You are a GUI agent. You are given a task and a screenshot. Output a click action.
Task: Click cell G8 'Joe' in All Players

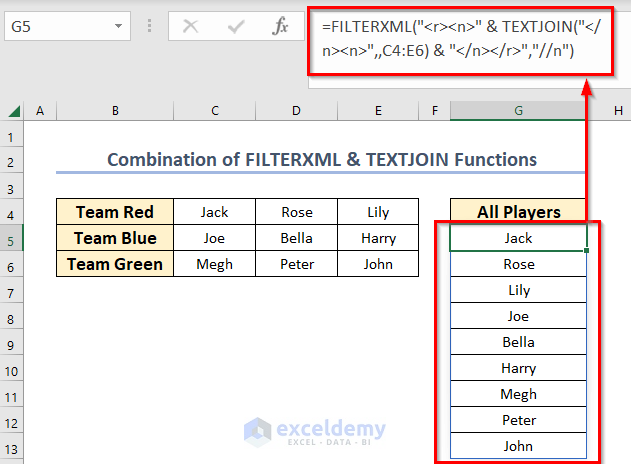click(518, 316)
